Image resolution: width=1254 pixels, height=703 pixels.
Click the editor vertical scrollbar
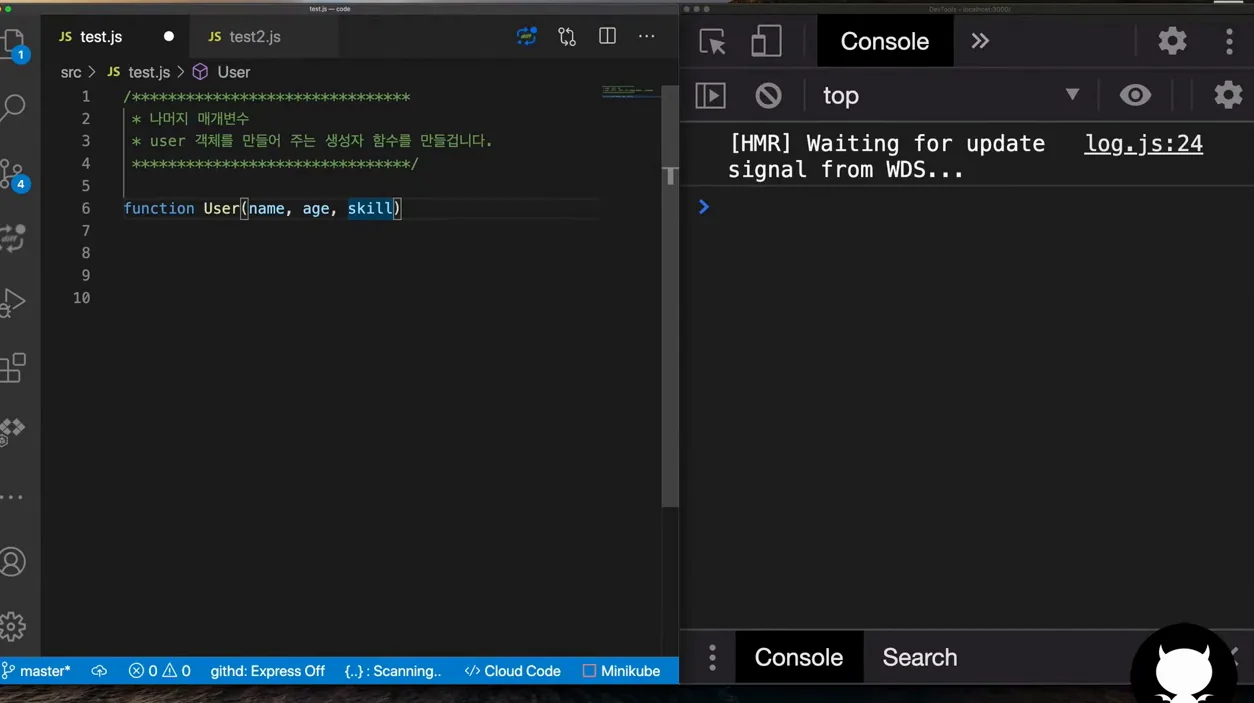670,296
